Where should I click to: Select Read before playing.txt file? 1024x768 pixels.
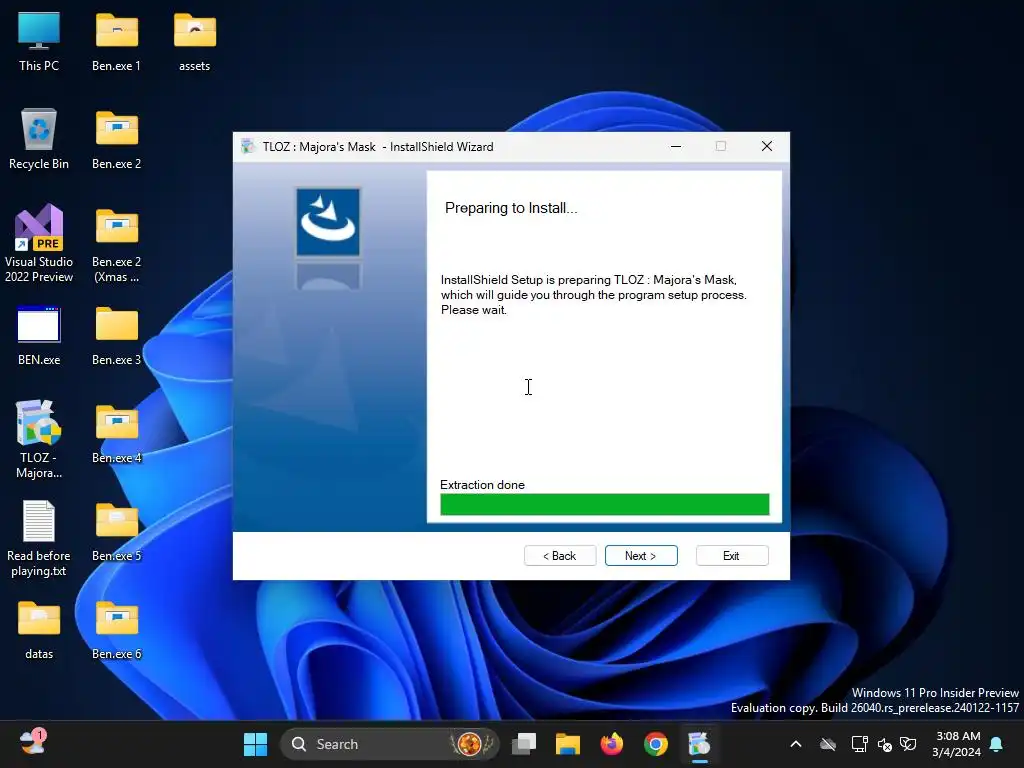click(39, 539)
